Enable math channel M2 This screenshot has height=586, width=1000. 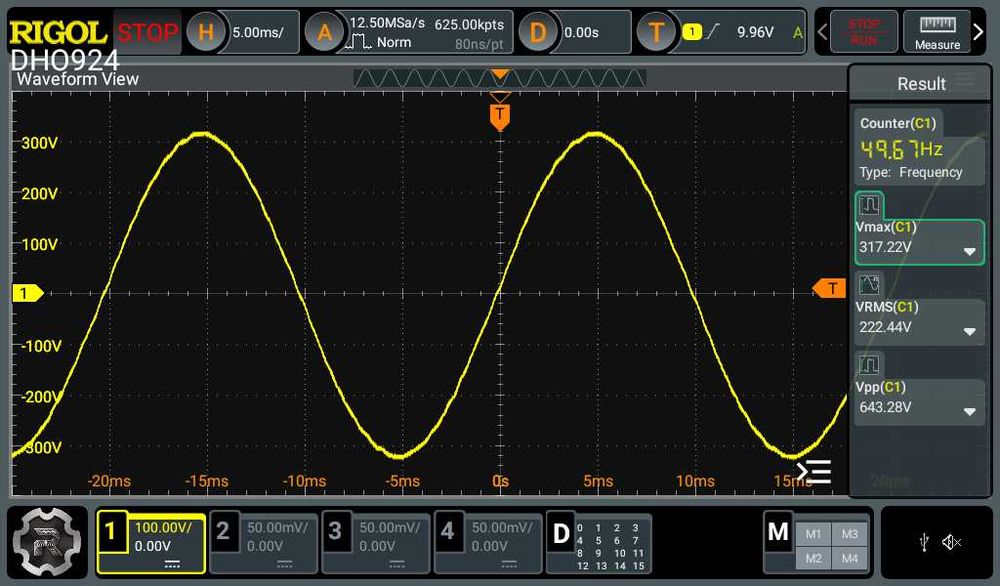click(813, 559)
